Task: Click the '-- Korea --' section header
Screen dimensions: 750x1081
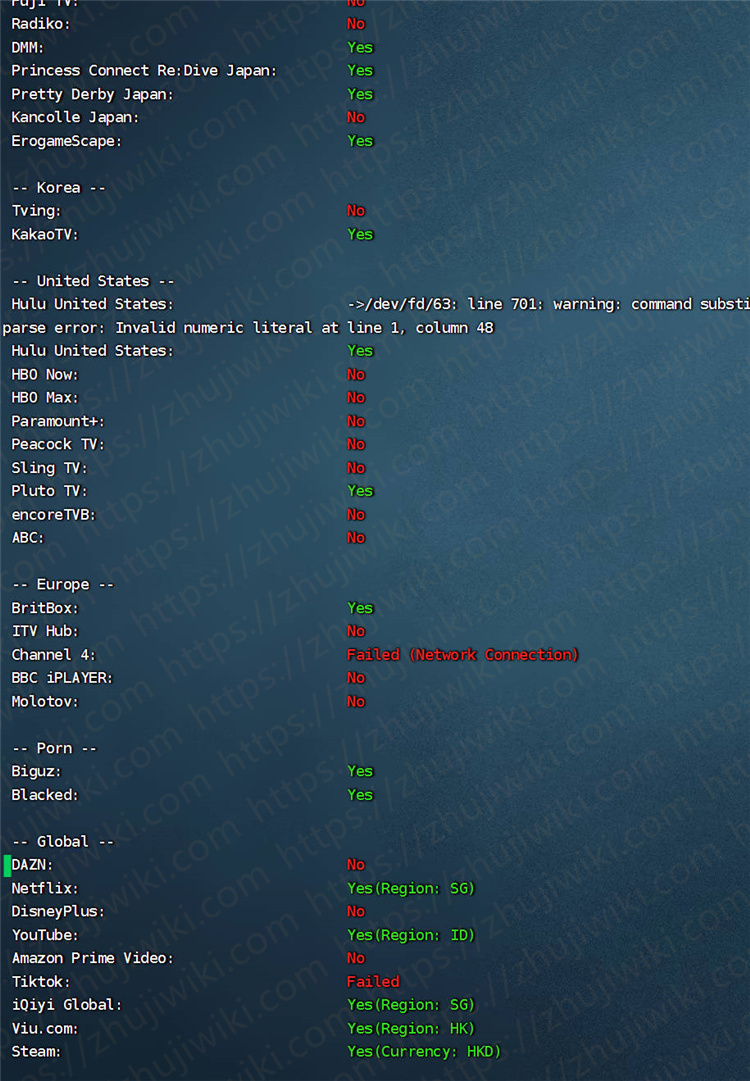Action: click(59, 188)
